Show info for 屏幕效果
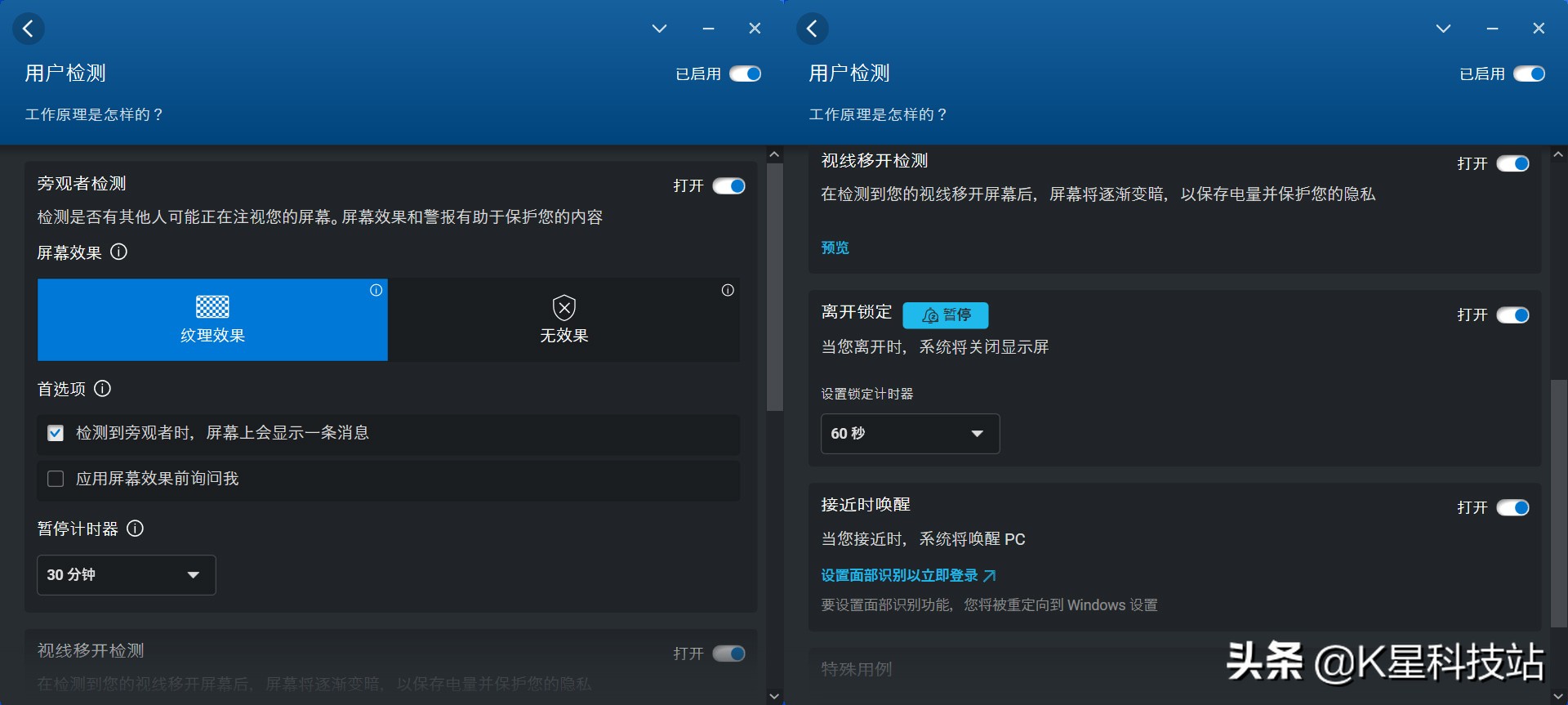This screenshot has width=1568, height=705. (x=118, y=252)
